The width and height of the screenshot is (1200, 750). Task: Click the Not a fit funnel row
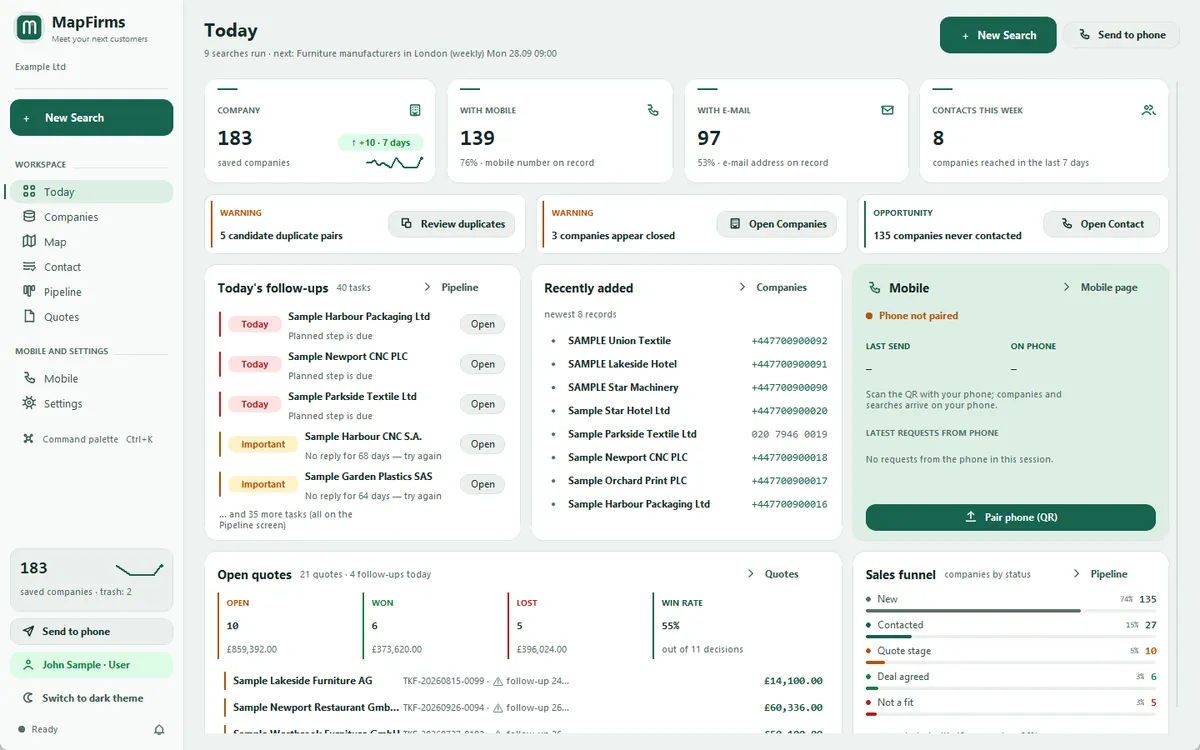1011,705
